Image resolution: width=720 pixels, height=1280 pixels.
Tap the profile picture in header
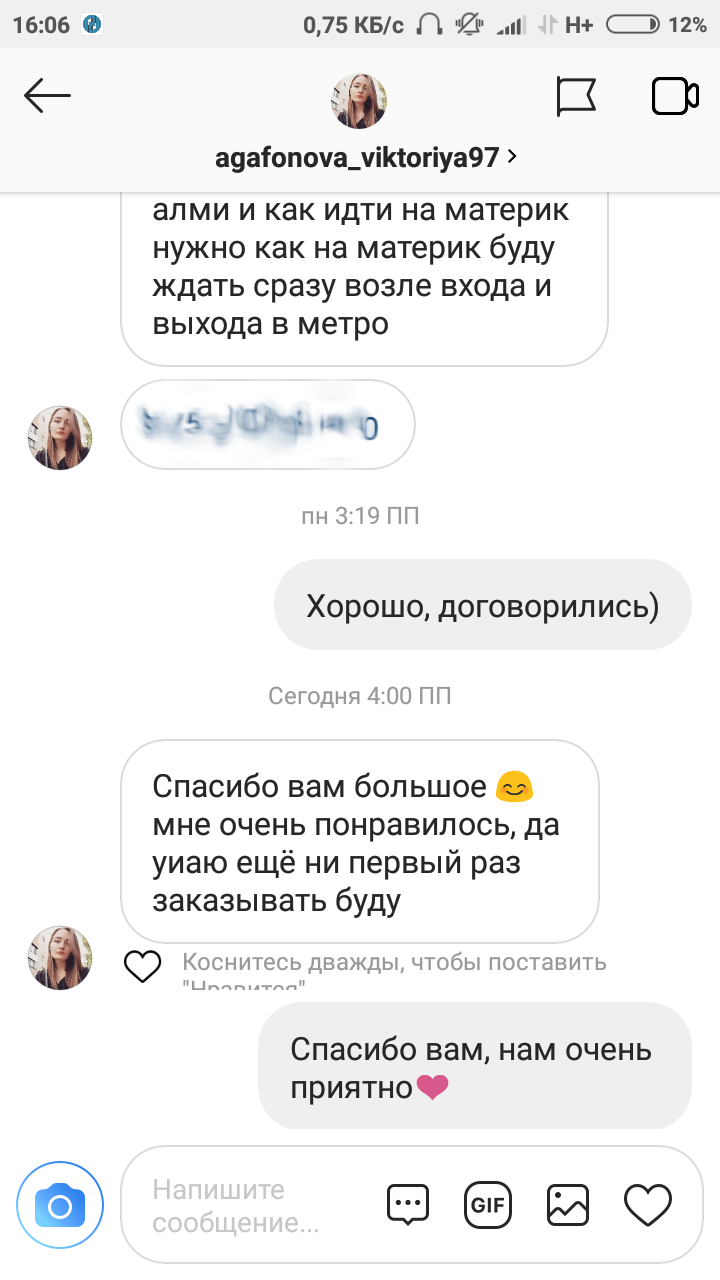click(x=358, y=100)
